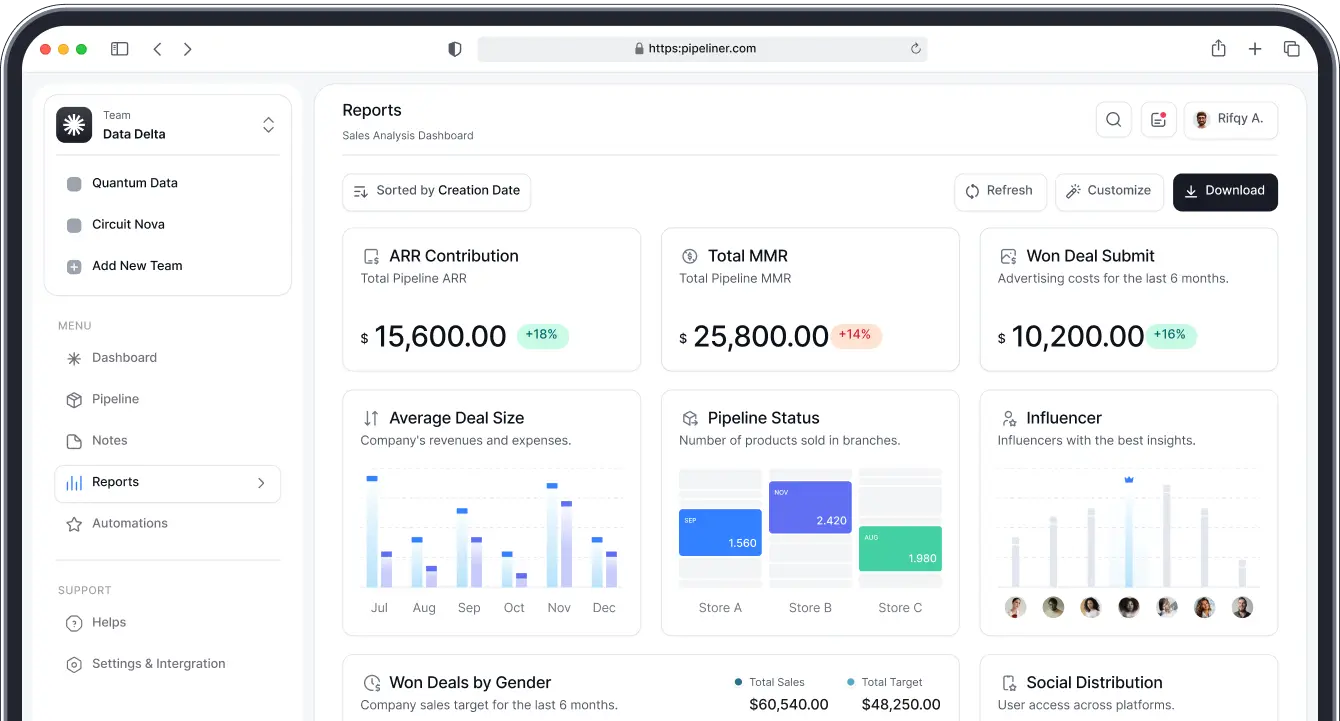This screenshot has height=721, width=1340.
Task: Click the +14% red badge
Action: [856, 335]
